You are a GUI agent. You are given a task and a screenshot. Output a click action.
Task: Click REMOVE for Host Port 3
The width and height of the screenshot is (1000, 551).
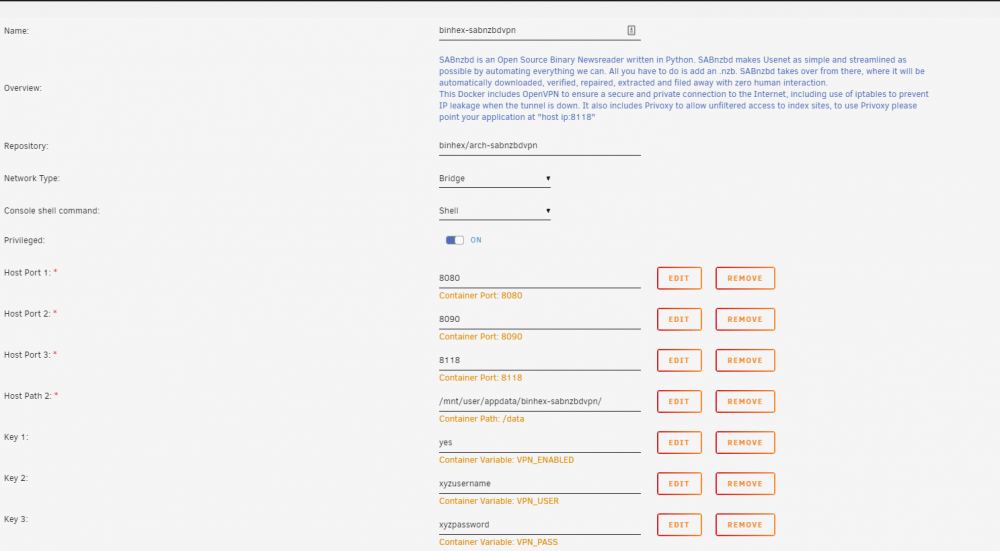[x=745, y=360]
